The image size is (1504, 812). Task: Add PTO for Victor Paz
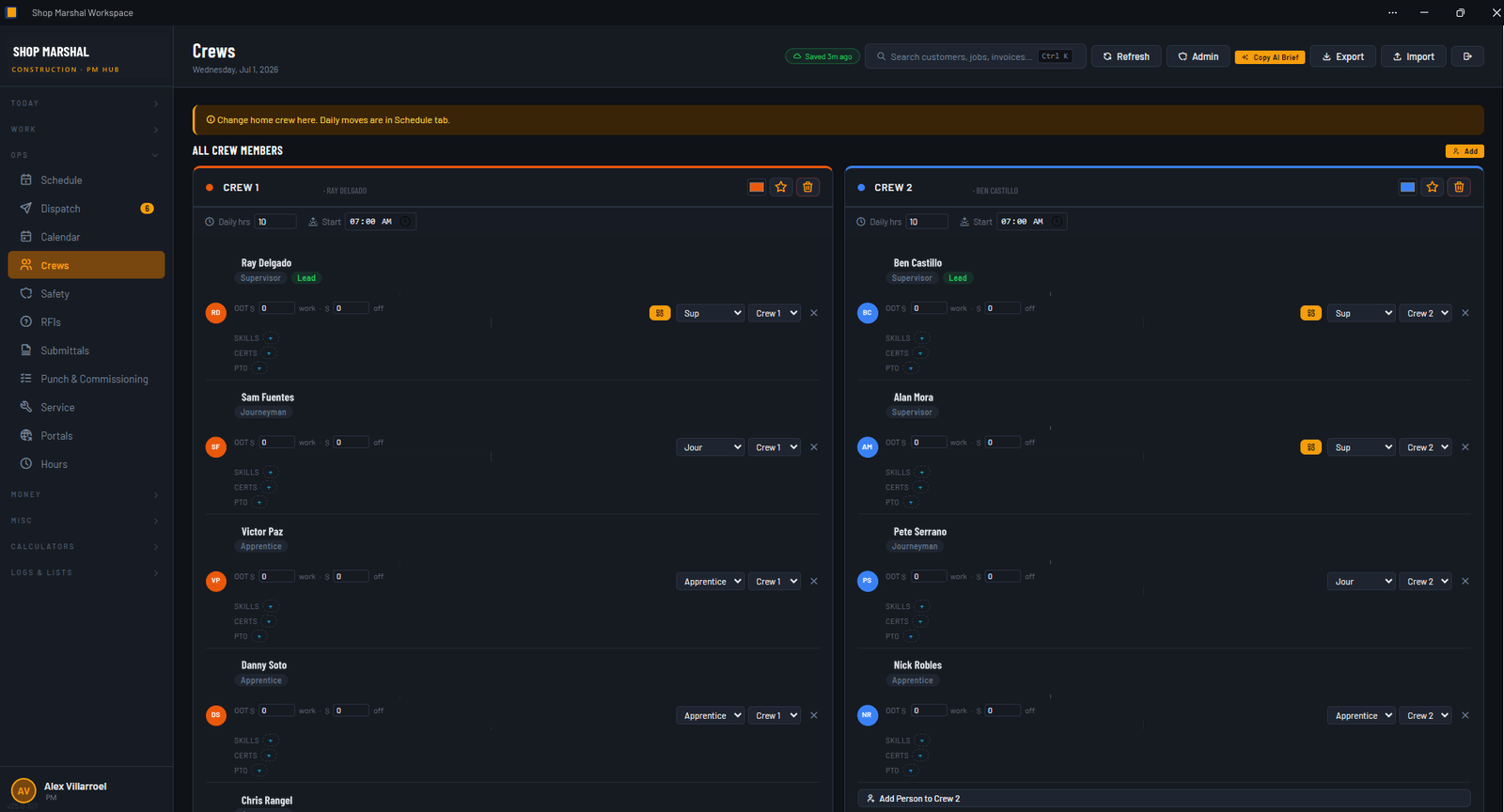[259, 636]
